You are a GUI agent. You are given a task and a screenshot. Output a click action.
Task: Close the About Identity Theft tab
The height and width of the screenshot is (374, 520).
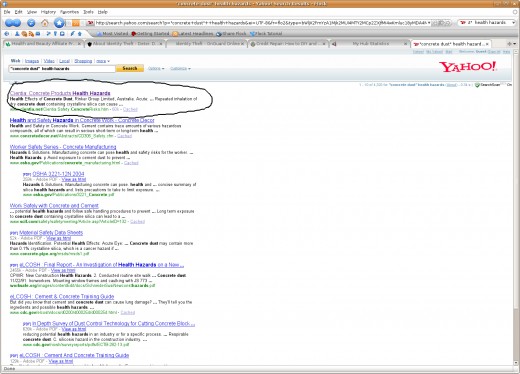point(161,44)
